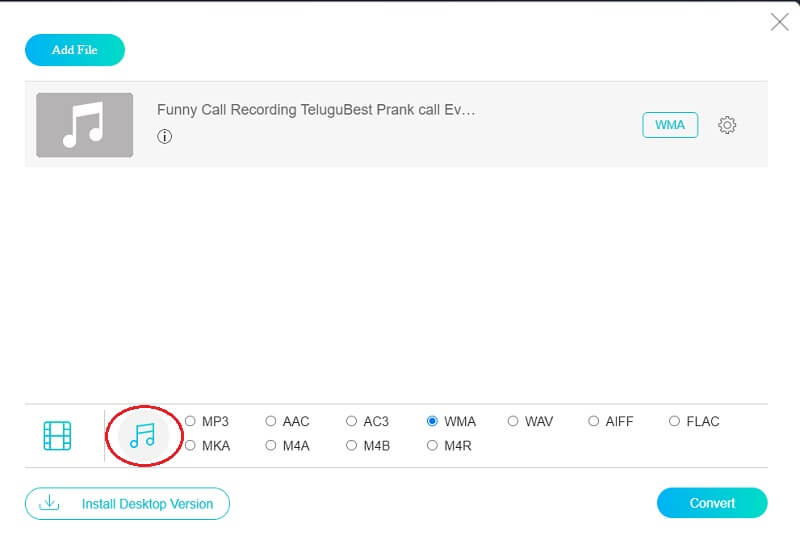
Task: Open settings gear for the audio file
Action: click(727, 125)
